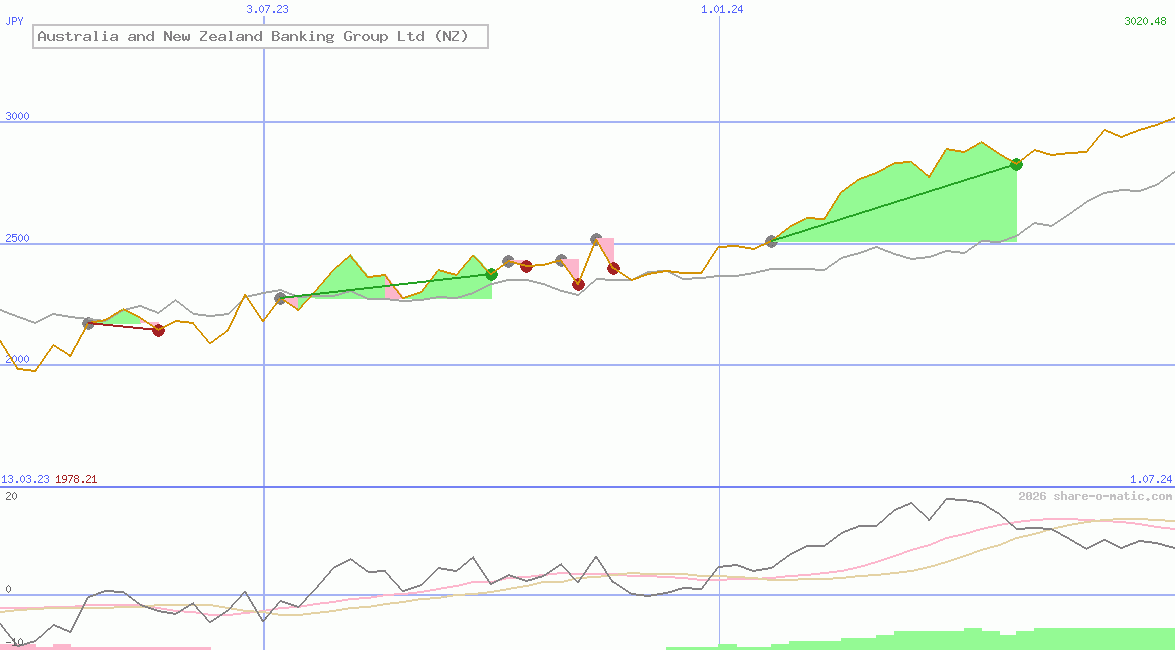Screen dimensions: 1175x650
Task: Click the 13.03.23 start date label
Action: click(25, 478)
